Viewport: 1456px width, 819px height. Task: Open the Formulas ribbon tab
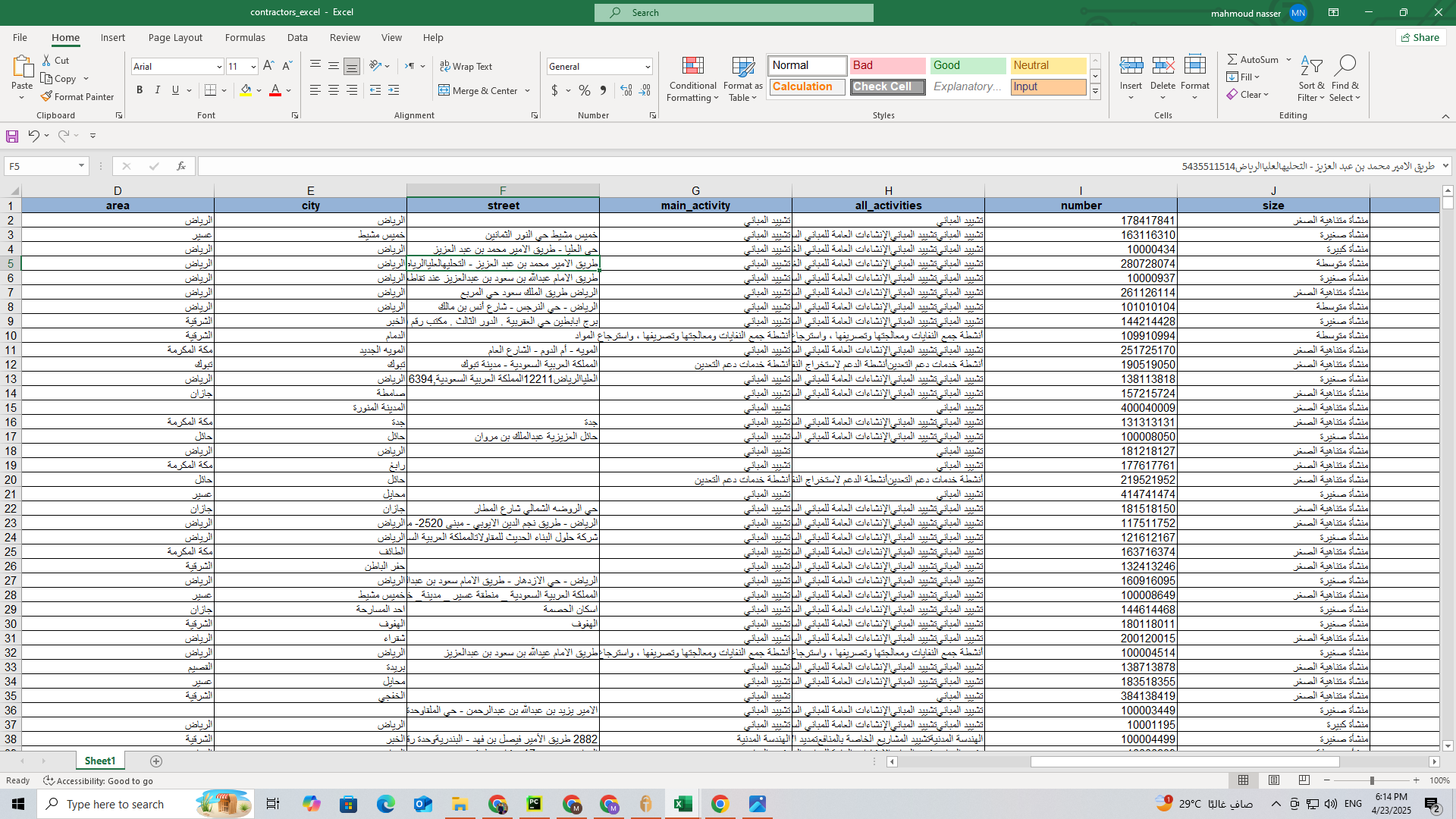click(x=245, y=37)
